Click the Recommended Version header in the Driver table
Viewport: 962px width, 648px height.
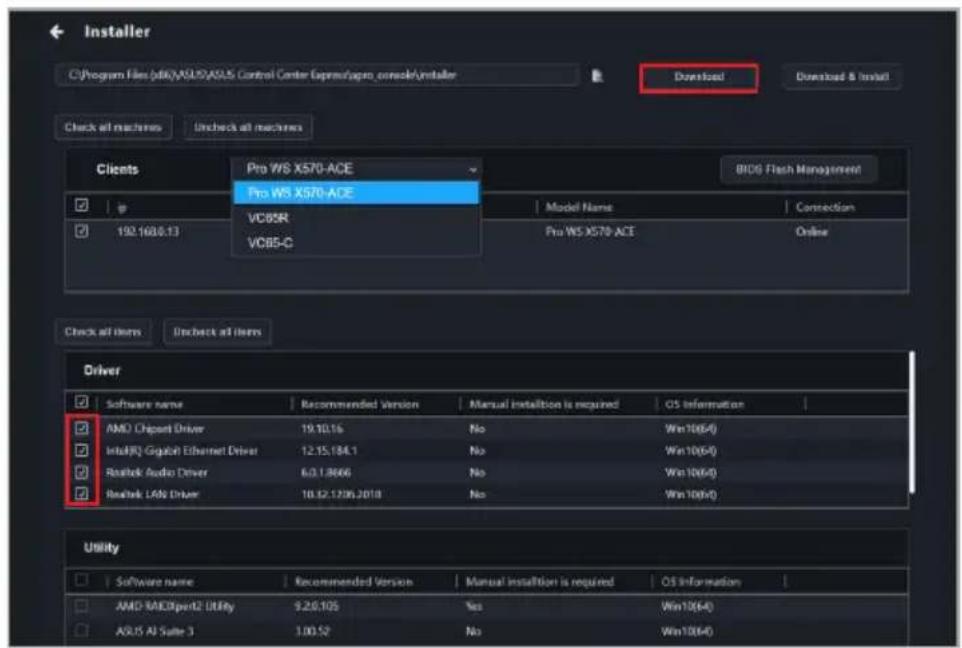tap(360, 404)
